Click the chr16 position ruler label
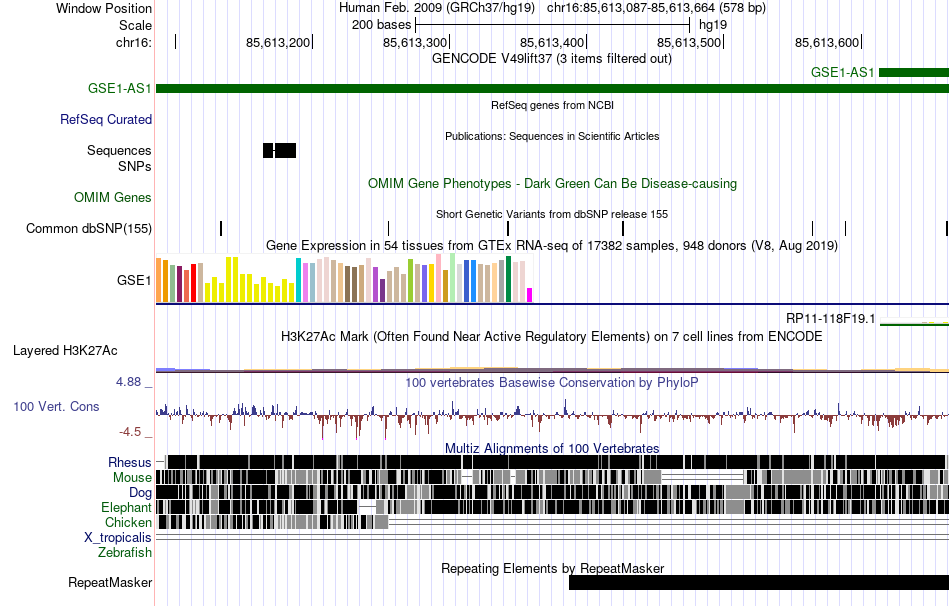 click(x=134, y=42)
